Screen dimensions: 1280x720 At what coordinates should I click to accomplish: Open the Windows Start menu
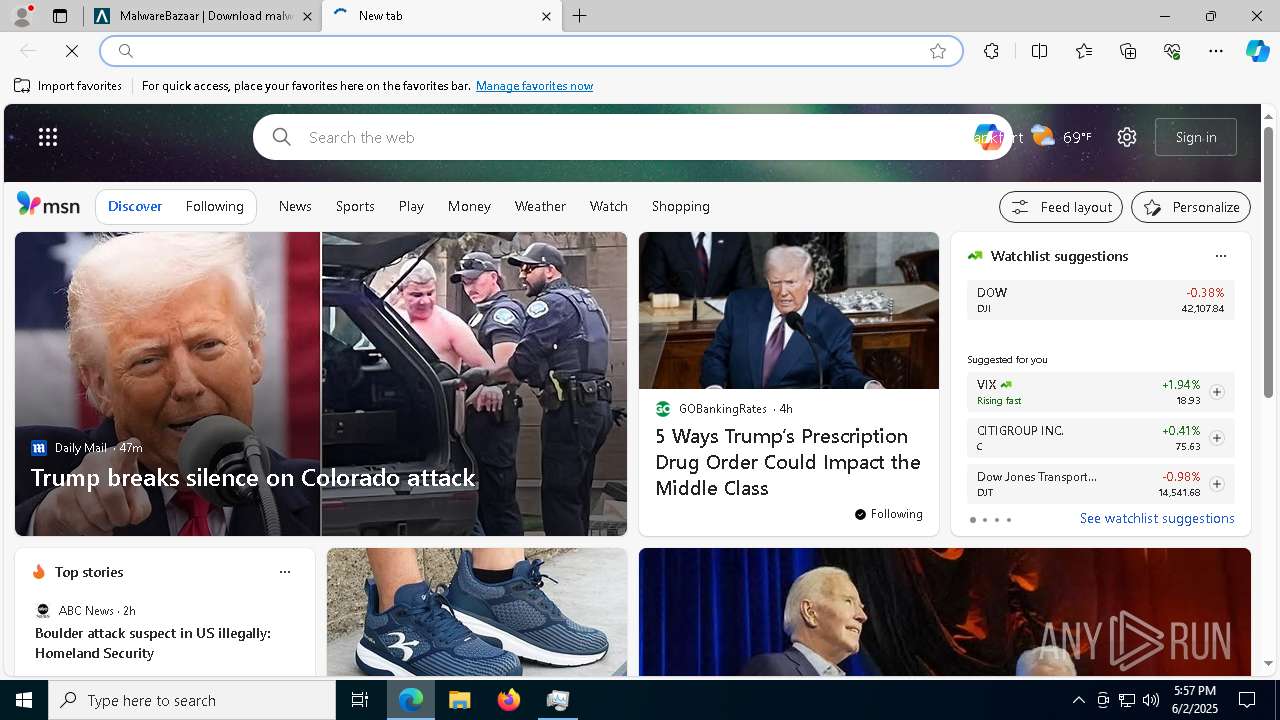point(24,700)
